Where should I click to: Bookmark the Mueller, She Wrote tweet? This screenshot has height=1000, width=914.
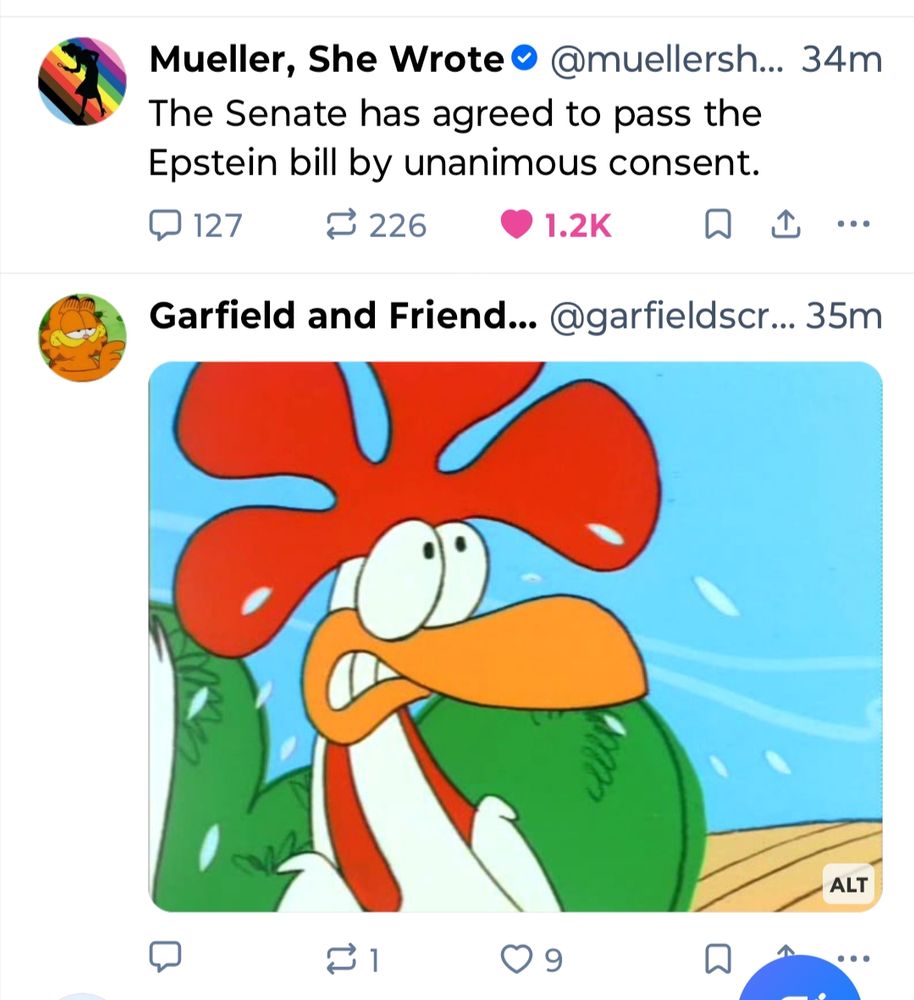718,224
